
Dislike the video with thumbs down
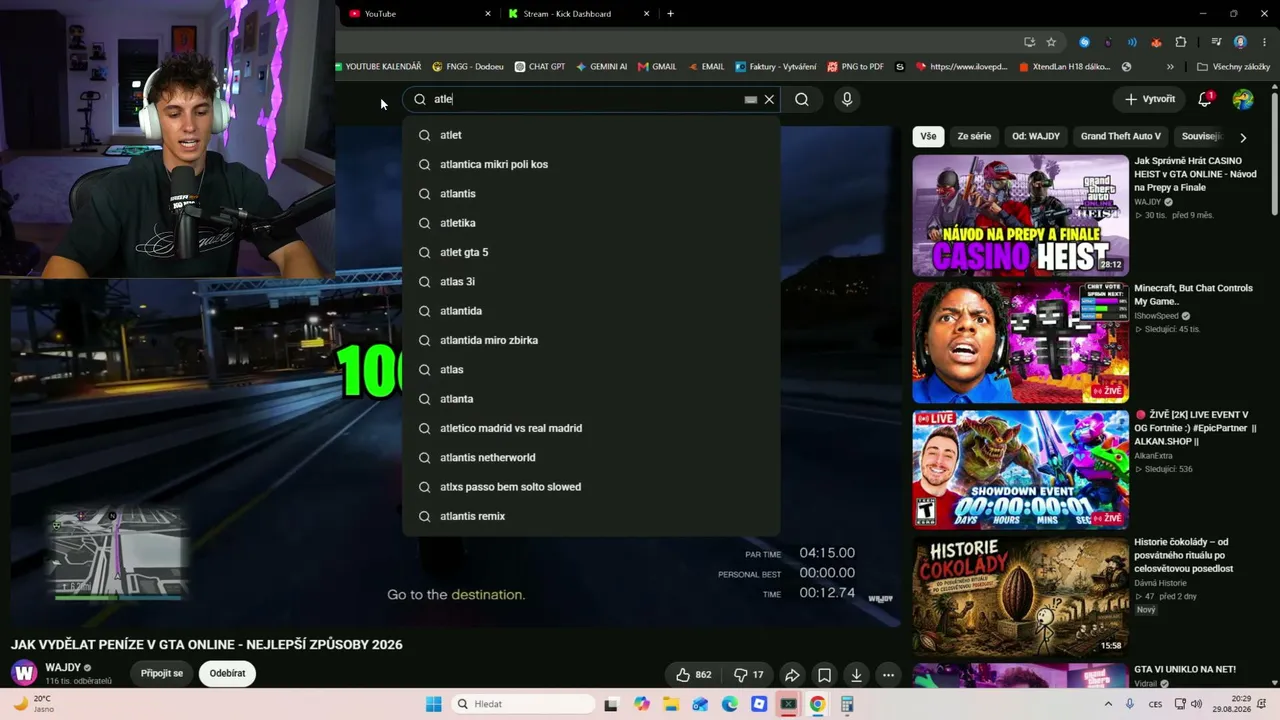[x=749, y=675]
